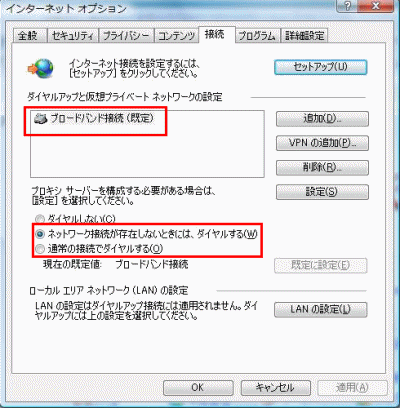Screen dimensions: 400x408
Task: Click the 追加(D) button
Action: point(322,119)
